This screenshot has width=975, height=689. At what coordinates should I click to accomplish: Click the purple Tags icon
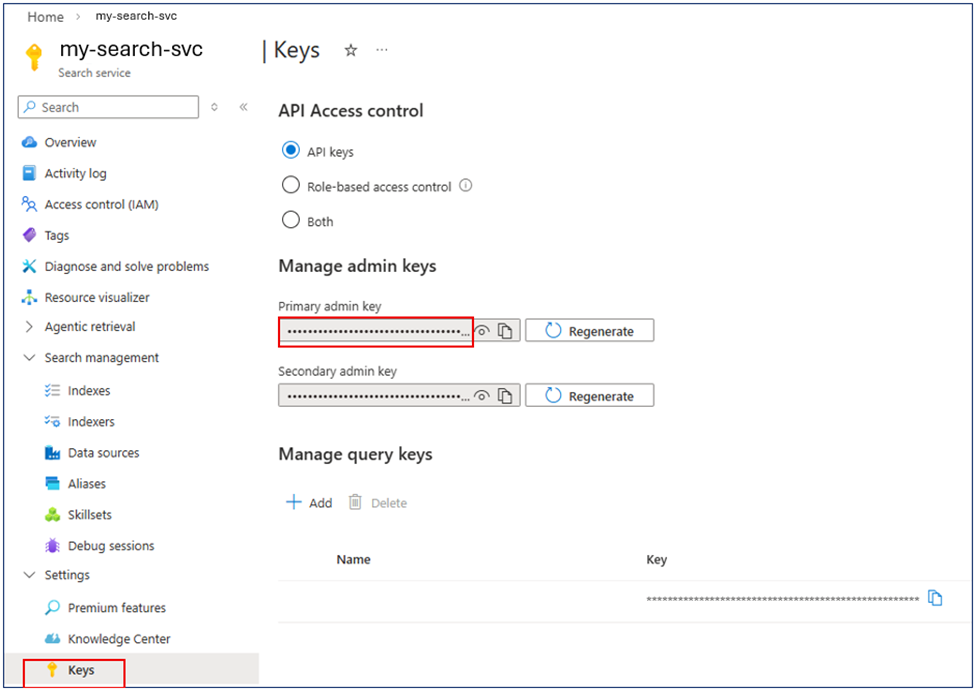pos(29,235)
